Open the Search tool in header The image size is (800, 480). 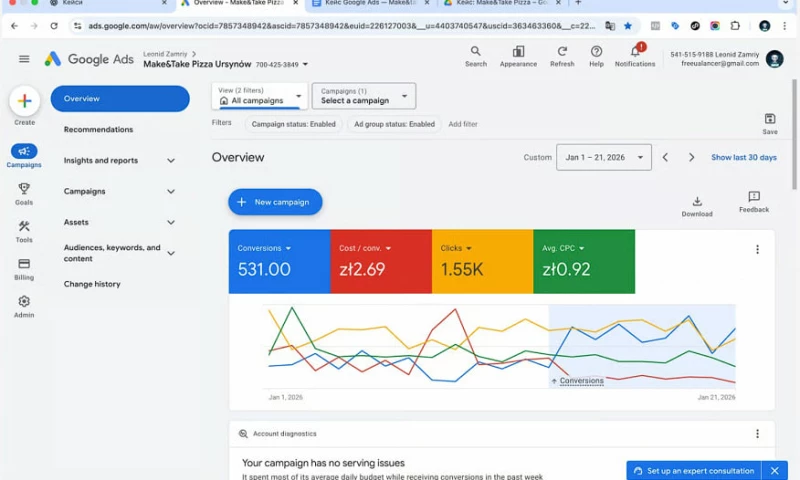(x=475, y=52)
